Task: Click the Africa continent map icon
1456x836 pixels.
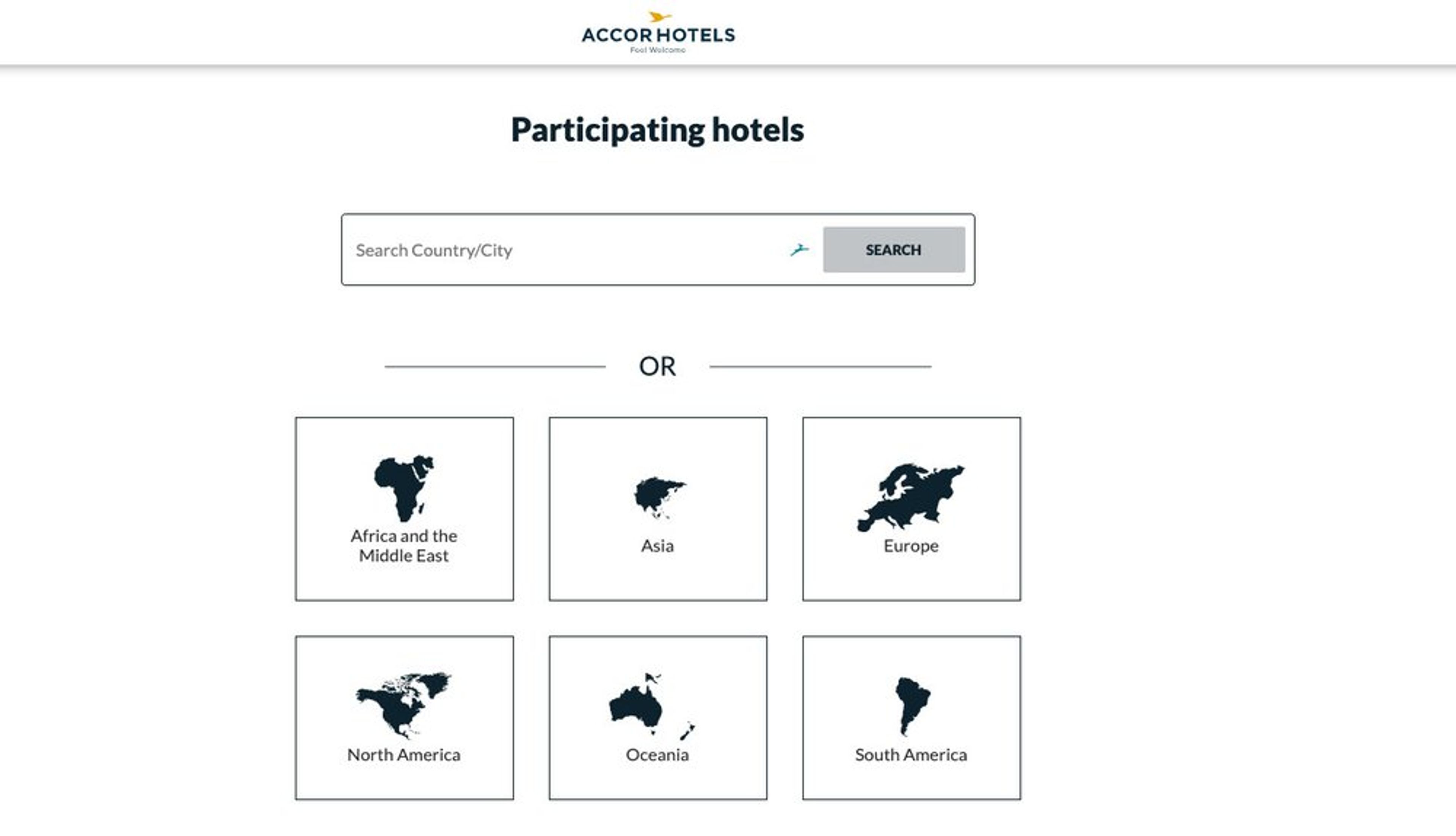Action: pos(404,488)
